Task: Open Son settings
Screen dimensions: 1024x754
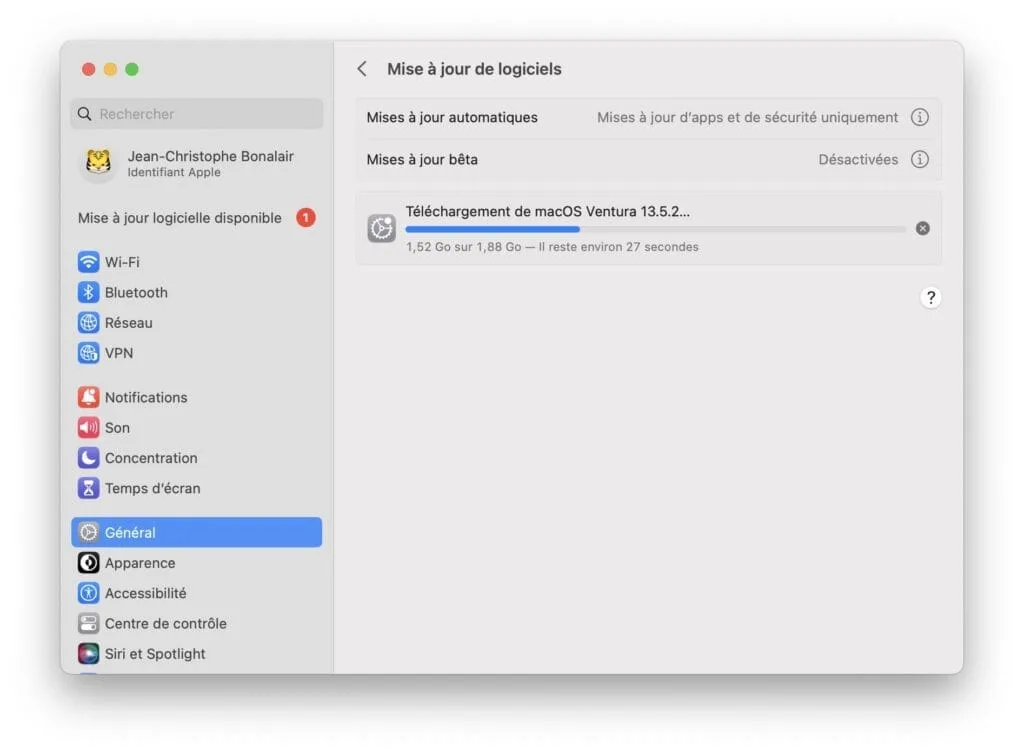Action: (117, 427)
